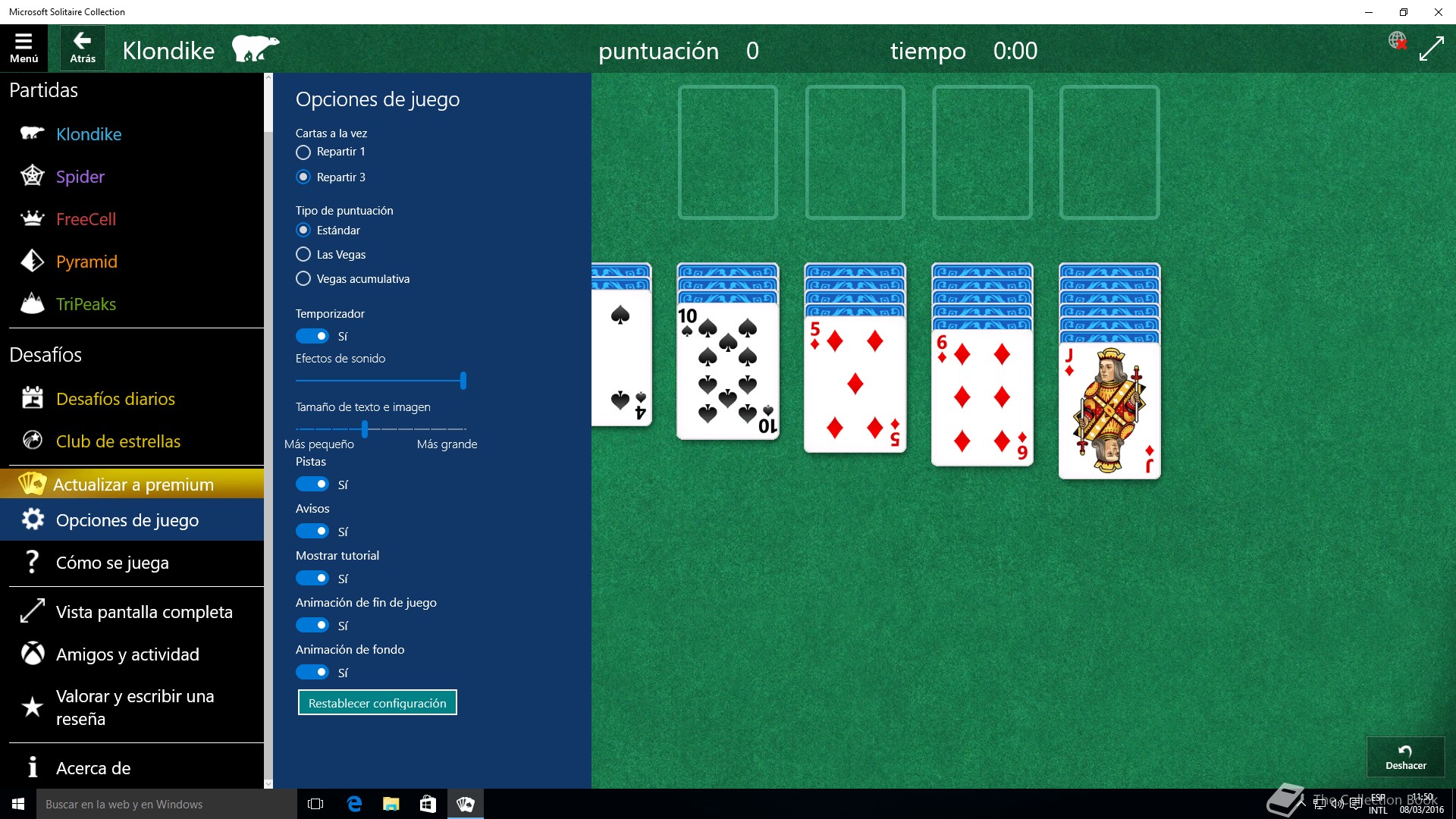Open Desafíos diarios
This screenshot has width=1456, height=819.
coord(132,398)
